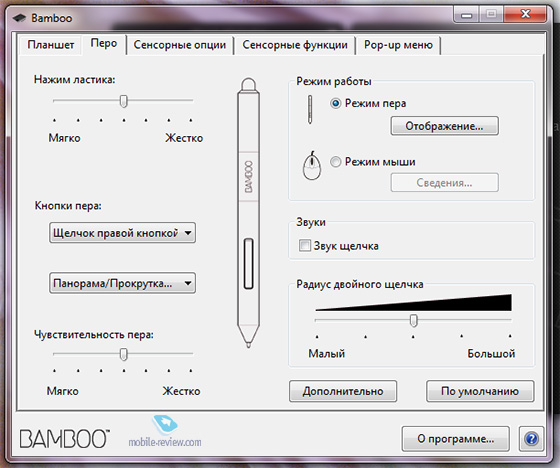
Task: Click the По умолчанию button
Action: tap(480, 391)
